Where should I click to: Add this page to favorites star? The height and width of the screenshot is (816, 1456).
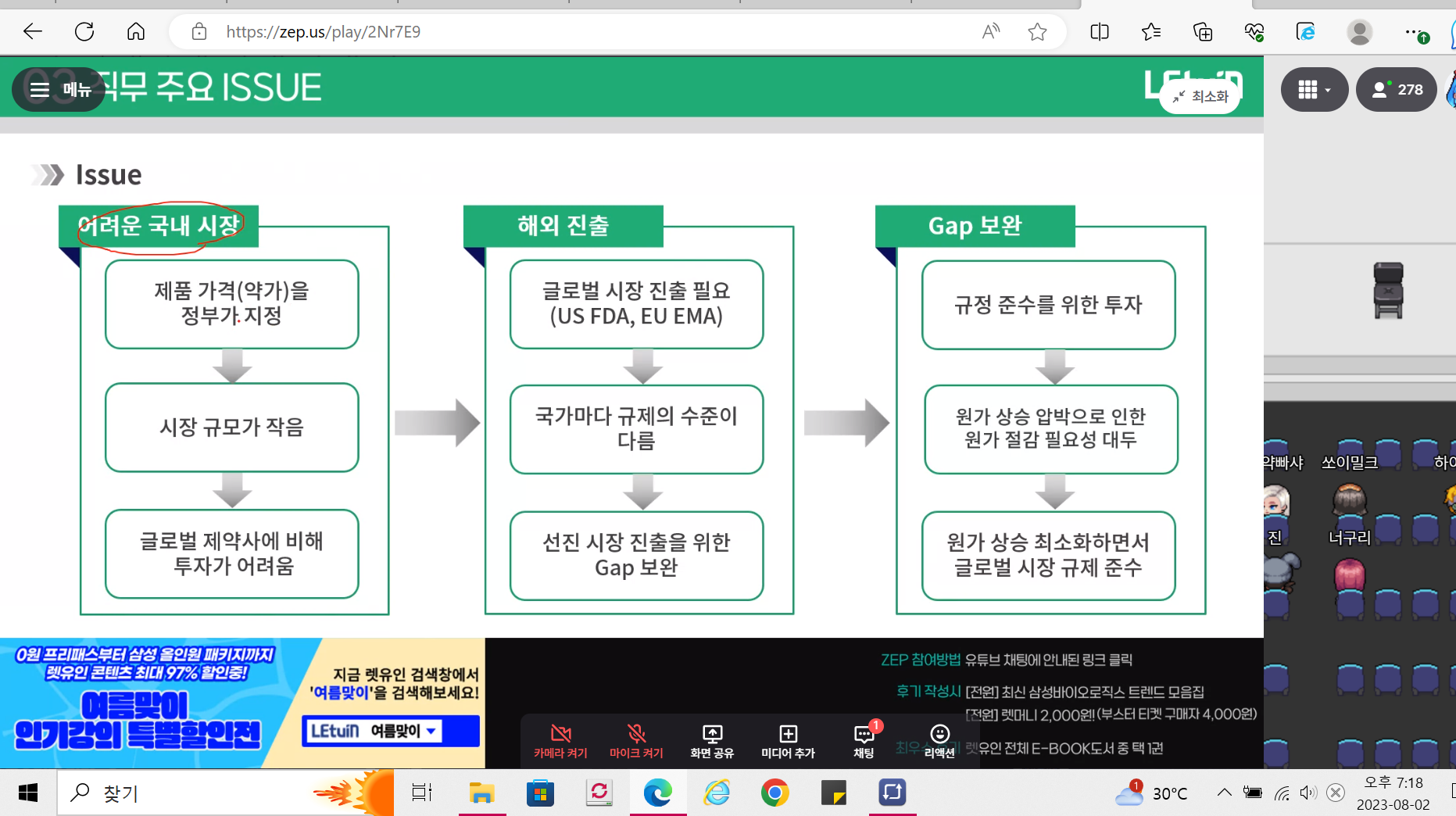[x=1037, y=32]
